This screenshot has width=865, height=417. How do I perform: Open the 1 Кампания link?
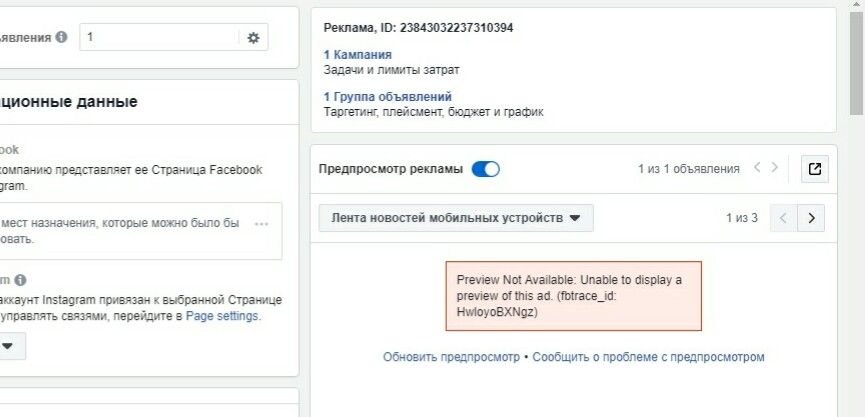coord(357,55)
